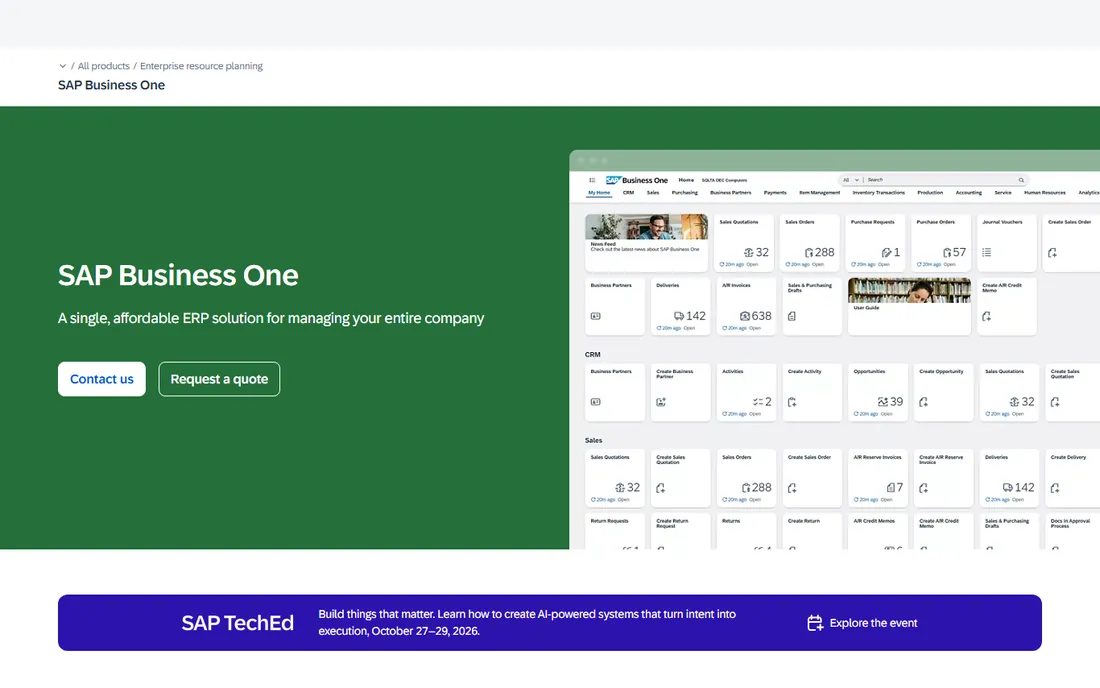Image resolution: width=1100 pixels, height=688 pixels.
Task: Open the Human Resources tab
Action: click(x=1045, y=192)
